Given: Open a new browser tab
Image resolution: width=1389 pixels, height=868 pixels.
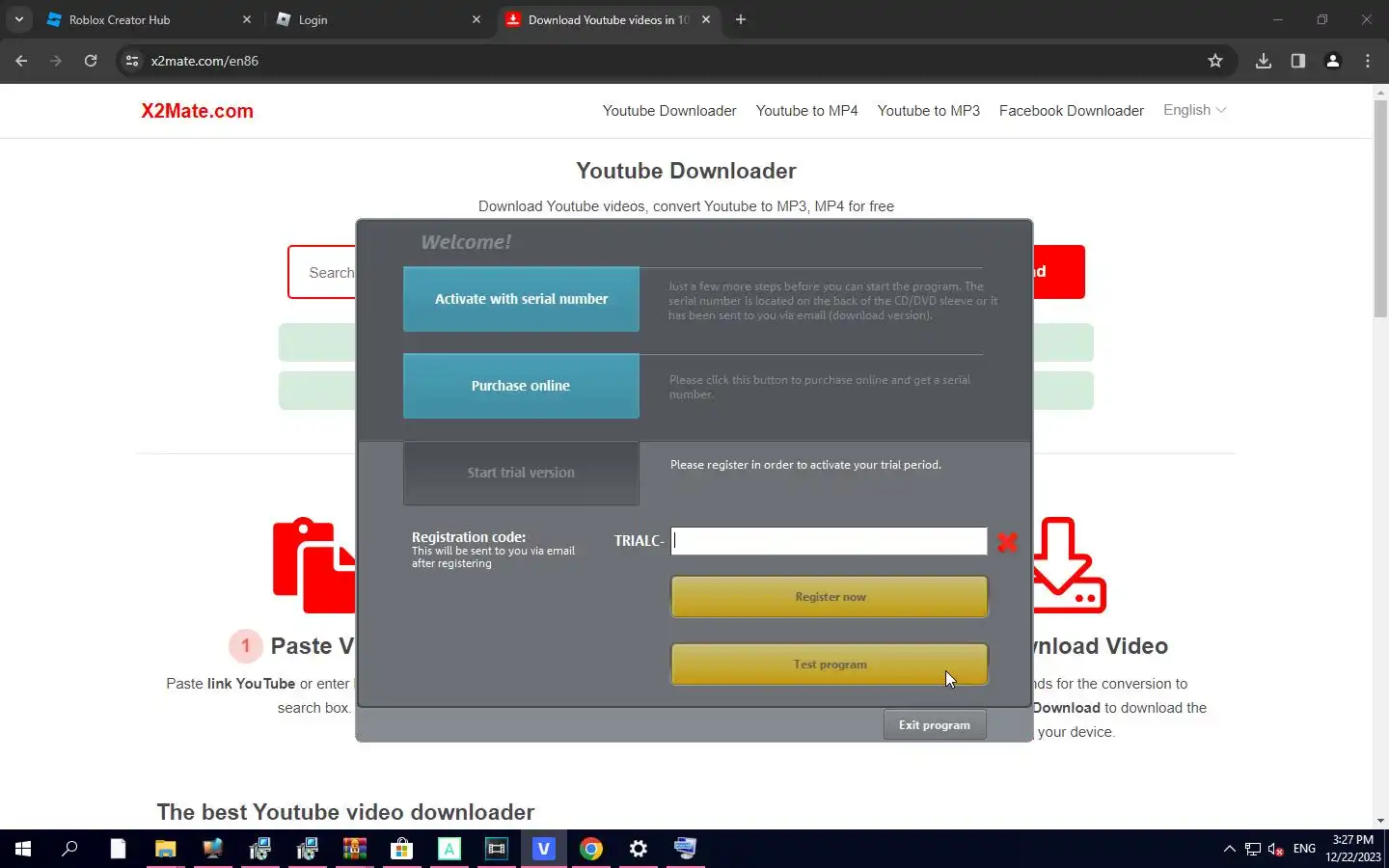Looking at the screenshot, I should [x=741, y=19].
